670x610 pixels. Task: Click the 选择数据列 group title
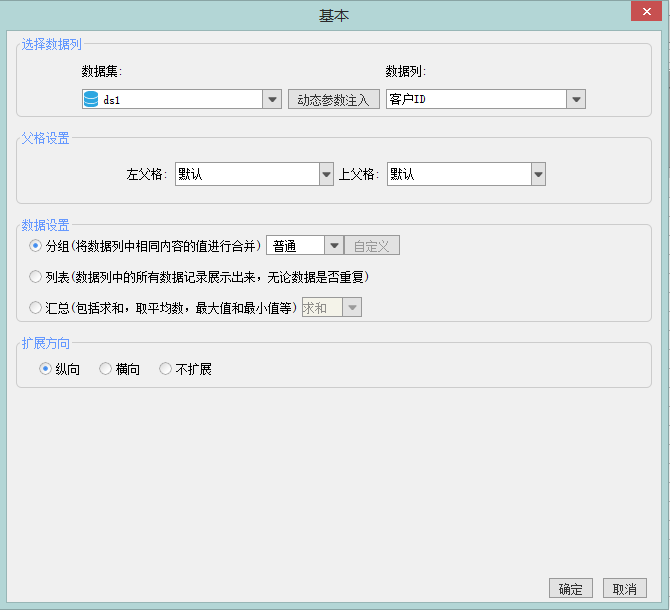[51, 44]
